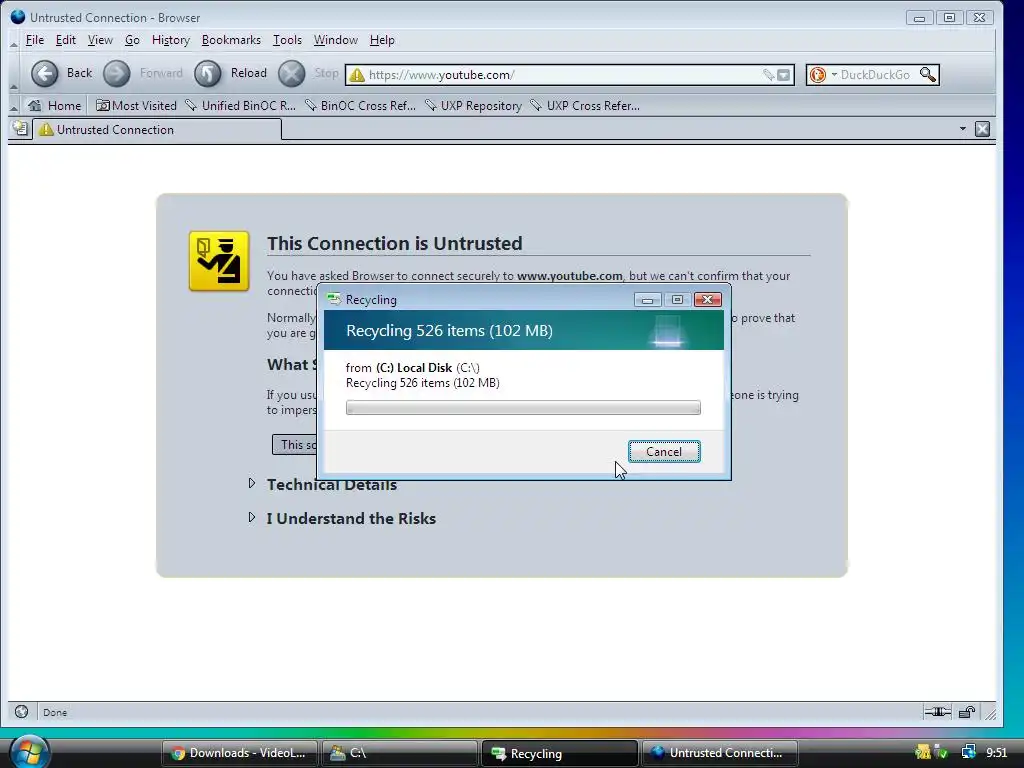The height and width of the screenshot is (768, 1024).
Task: Close the current tab with X icon
Action: (x=982, y=129)
